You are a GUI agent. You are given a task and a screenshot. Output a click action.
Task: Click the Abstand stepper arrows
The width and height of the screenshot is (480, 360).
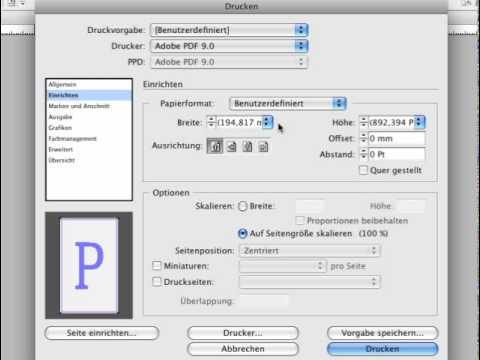364,154
